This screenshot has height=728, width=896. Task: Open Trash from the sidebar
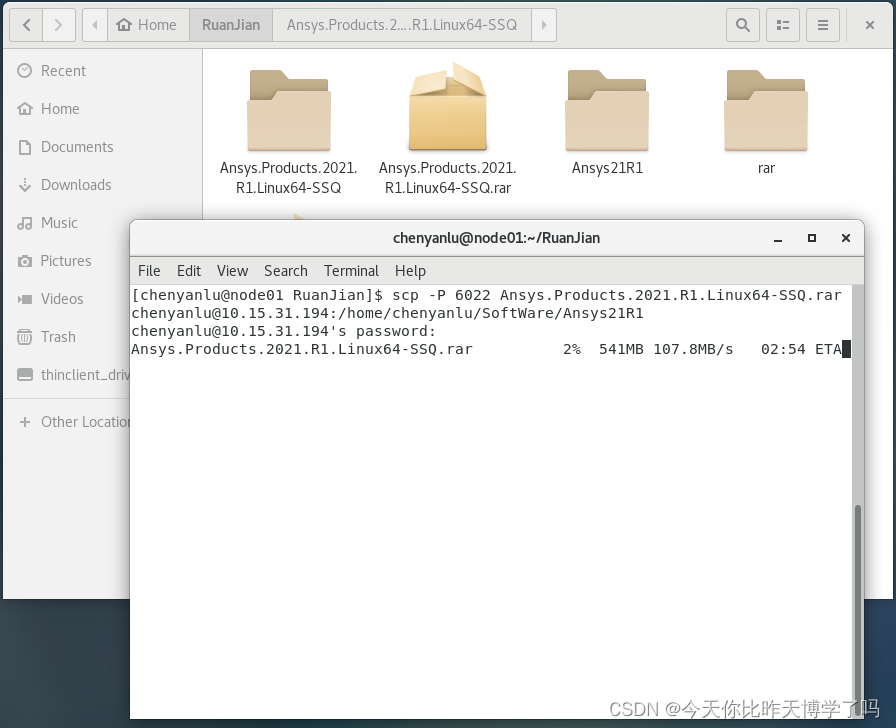pos(58,337)
